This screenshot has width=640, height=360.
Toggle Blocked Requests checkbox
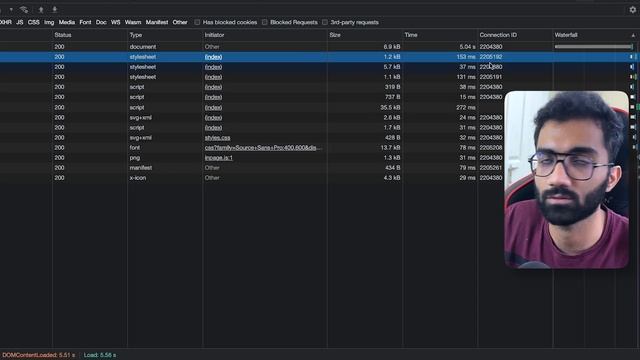[x=264, y=22]
